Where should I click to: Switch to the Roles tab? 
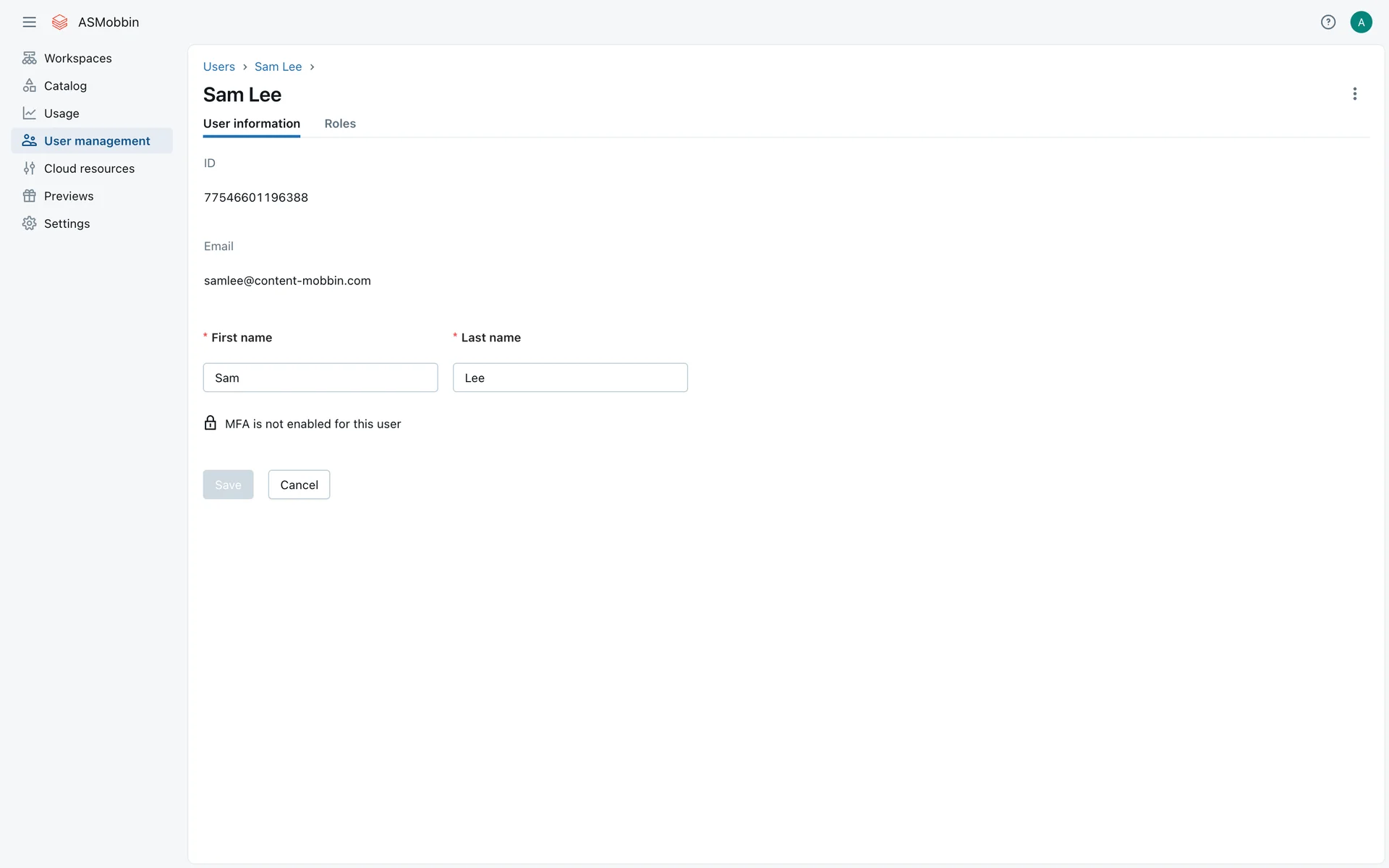340,124
